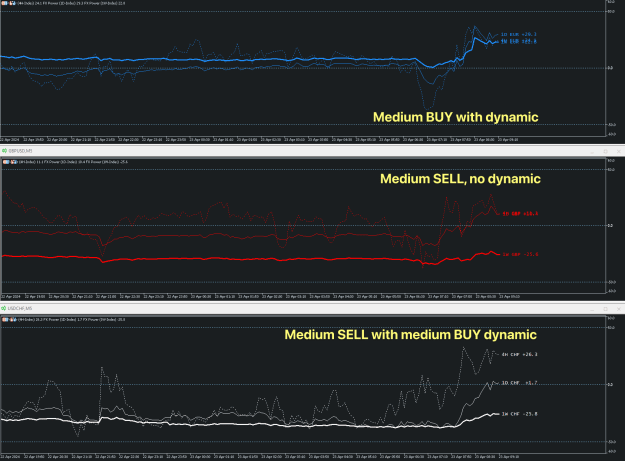Minimize the USDCHF,M5 chart window
The width and height of the screenshot is (625, 461).
[x=592, y=309]
